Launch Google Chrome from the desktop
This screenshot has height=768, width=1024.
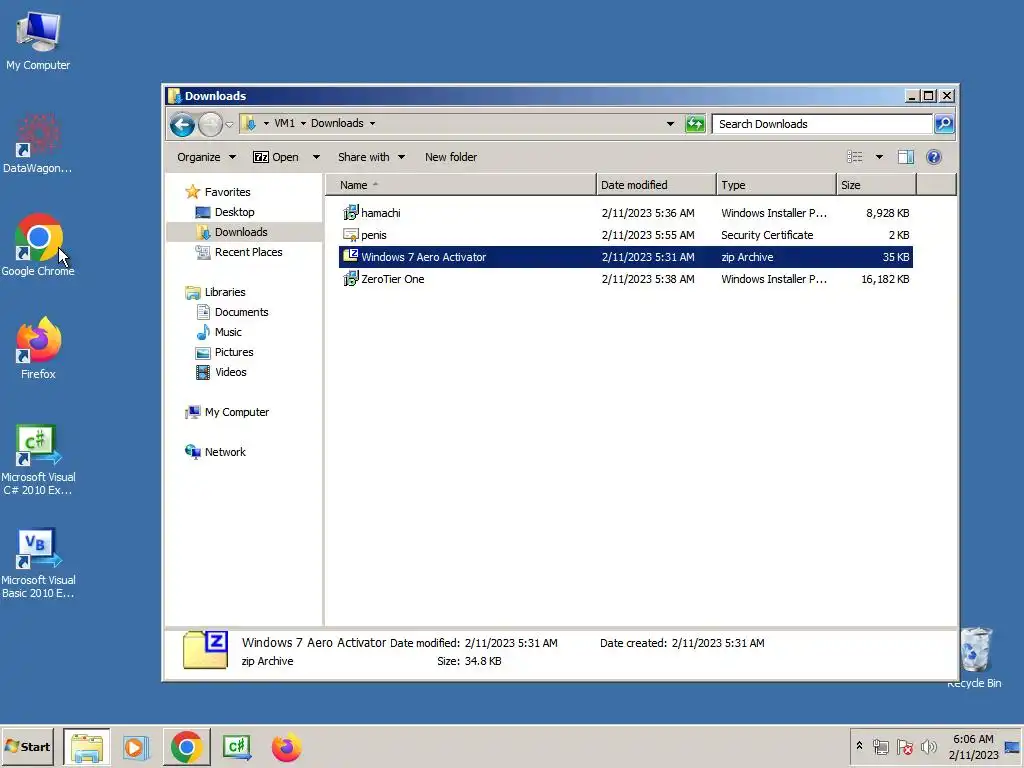tap(38, 245)
